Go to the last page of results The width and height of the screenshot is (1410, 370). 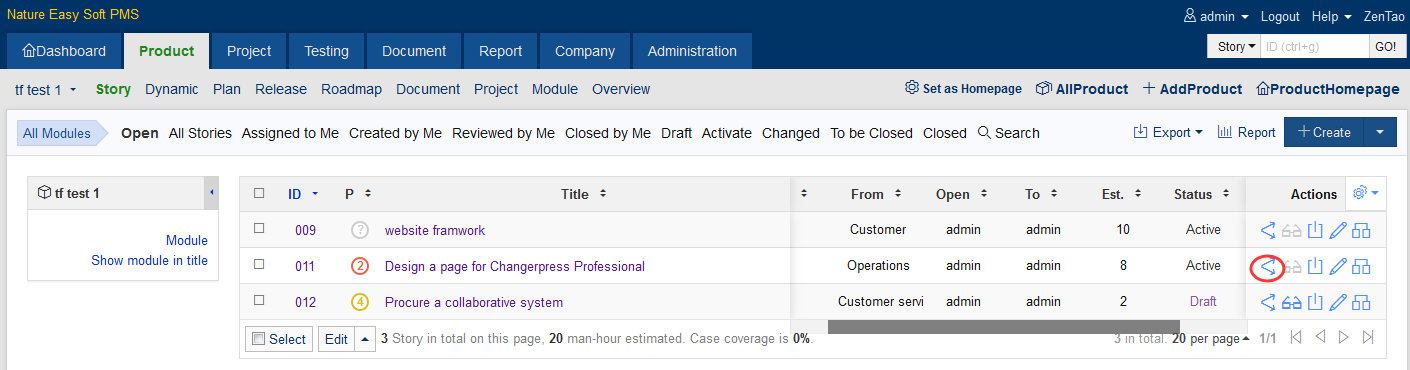click(1368, 338)
